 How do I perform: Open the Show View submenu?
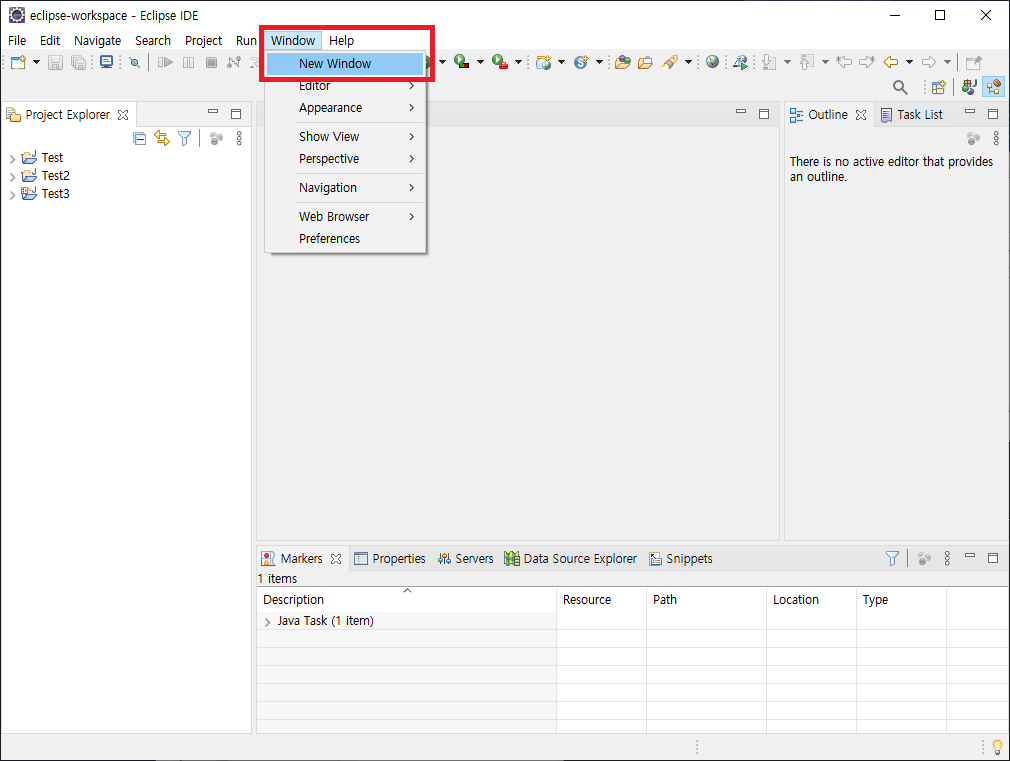pos(345,137)
